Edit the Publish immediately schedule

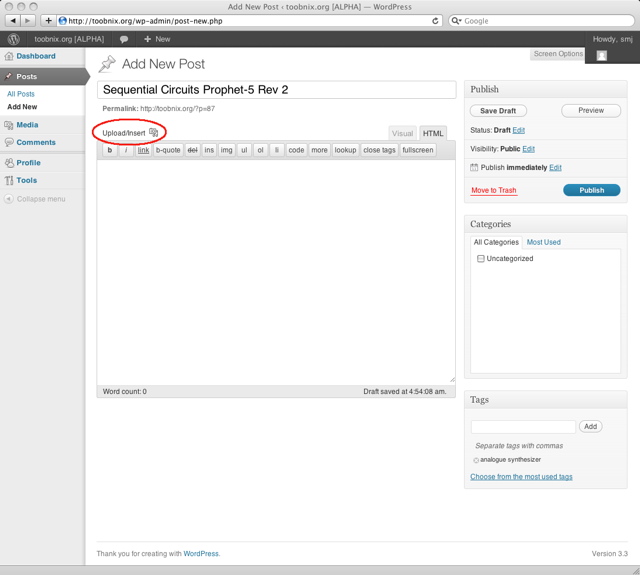click(x=555, y=167)
